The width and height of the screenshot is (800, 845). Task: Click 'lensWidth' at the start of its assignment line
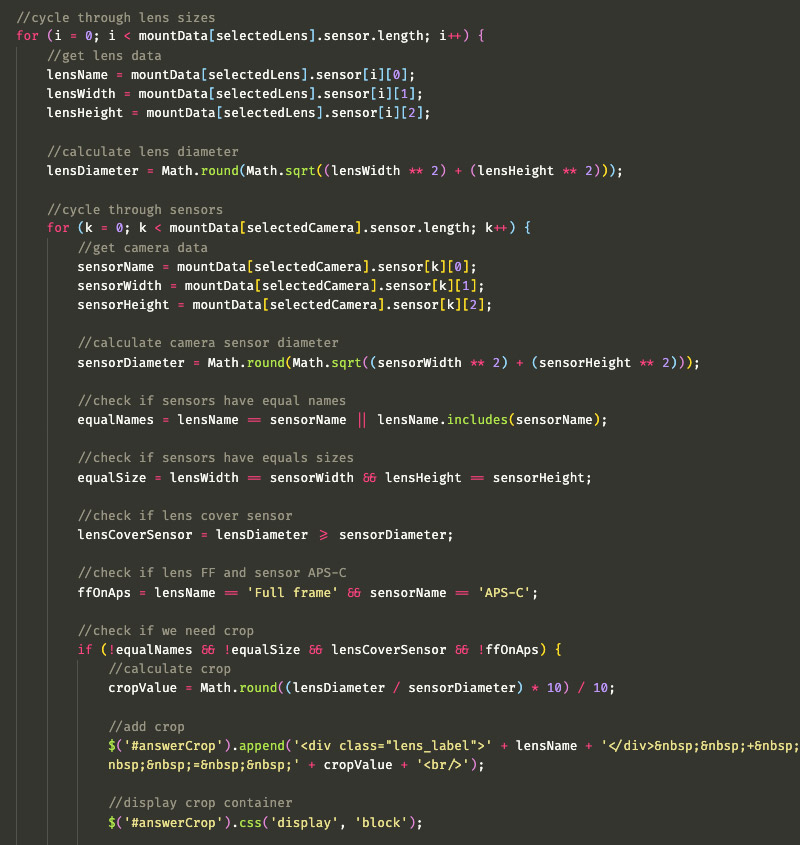(x=81, y=94)
